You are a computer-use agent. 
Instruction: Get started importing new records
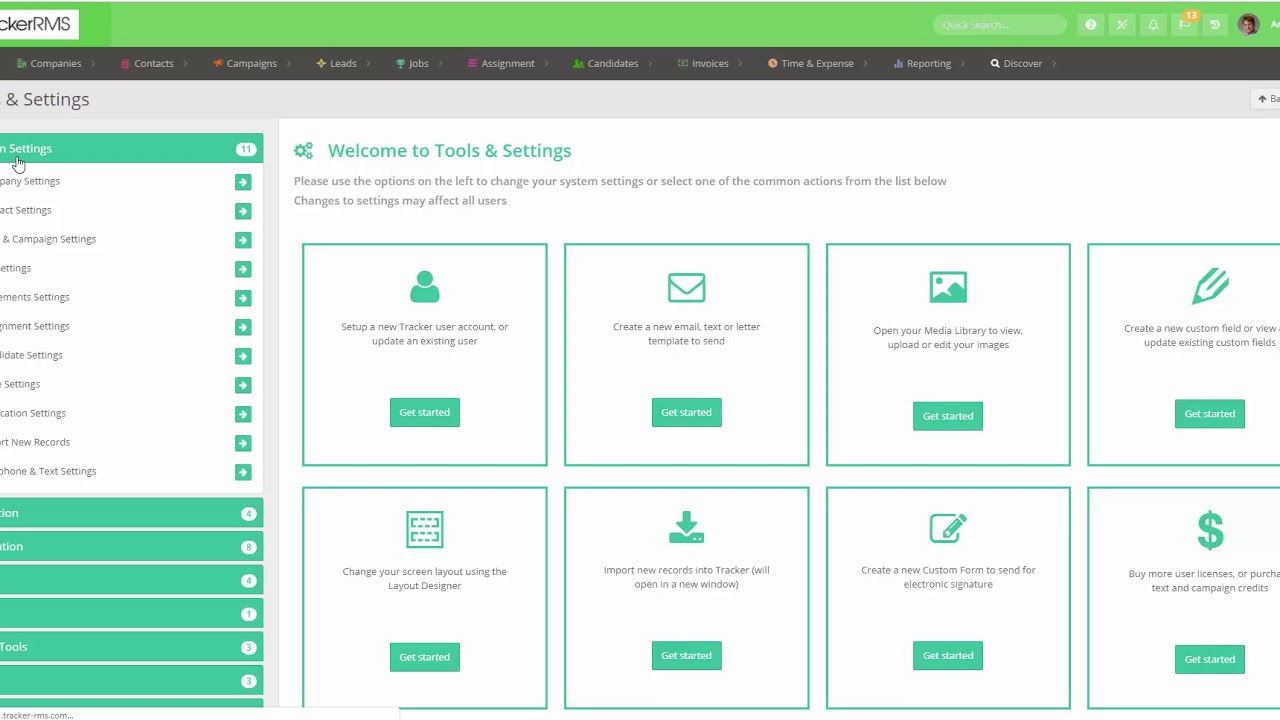coord(686,656)
